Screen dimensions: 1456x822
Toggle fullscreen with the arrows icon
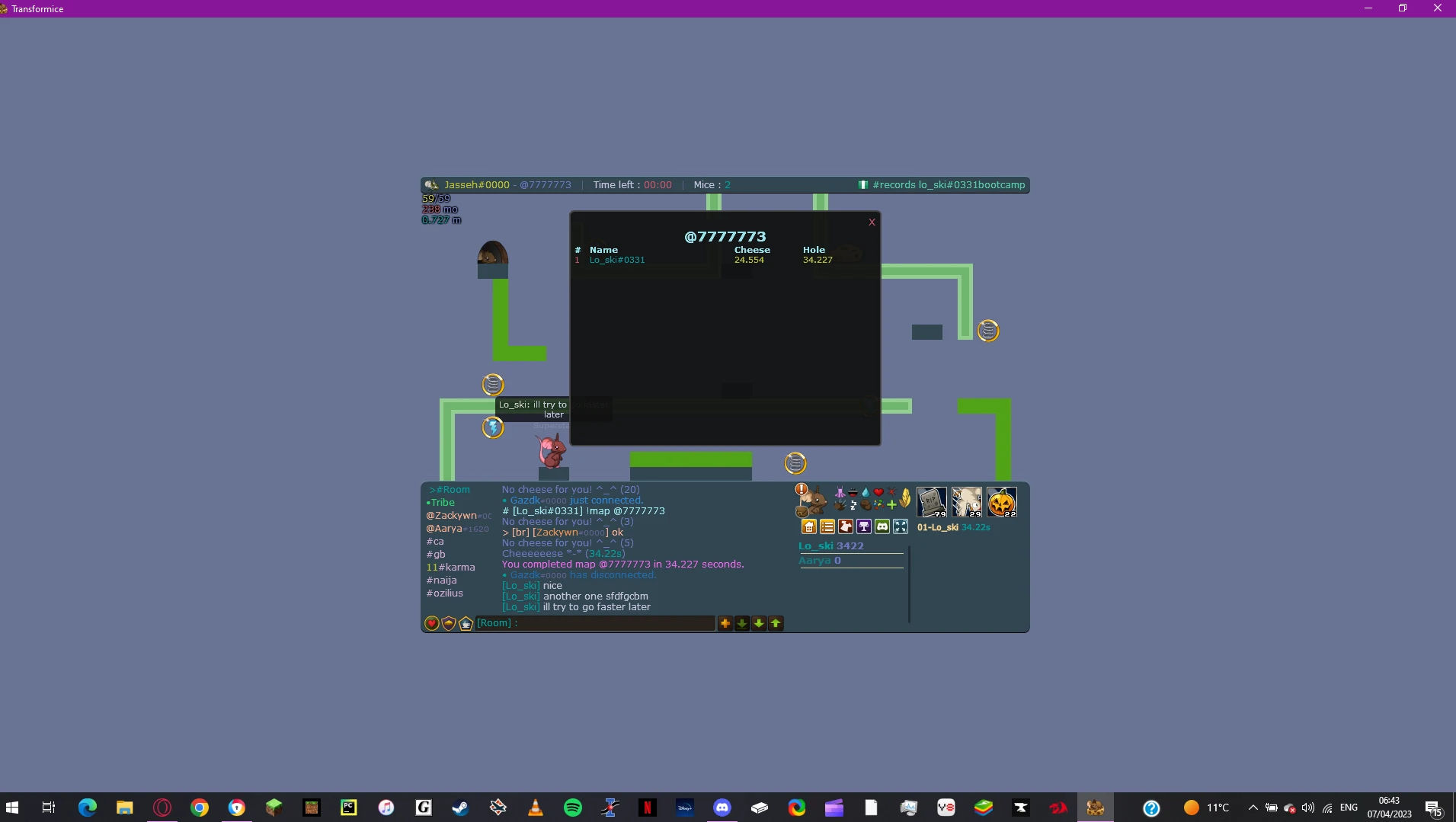coord(901,526)
